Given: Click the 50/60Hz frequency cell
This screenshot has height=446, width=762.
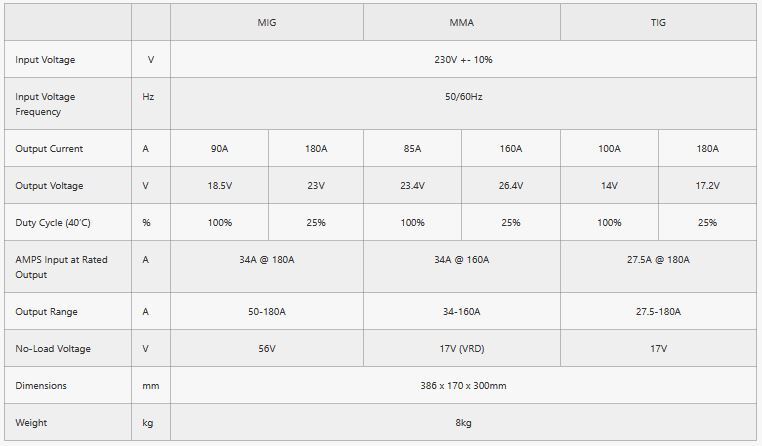Looking at the screenshot, I should [x=463, y=103].
